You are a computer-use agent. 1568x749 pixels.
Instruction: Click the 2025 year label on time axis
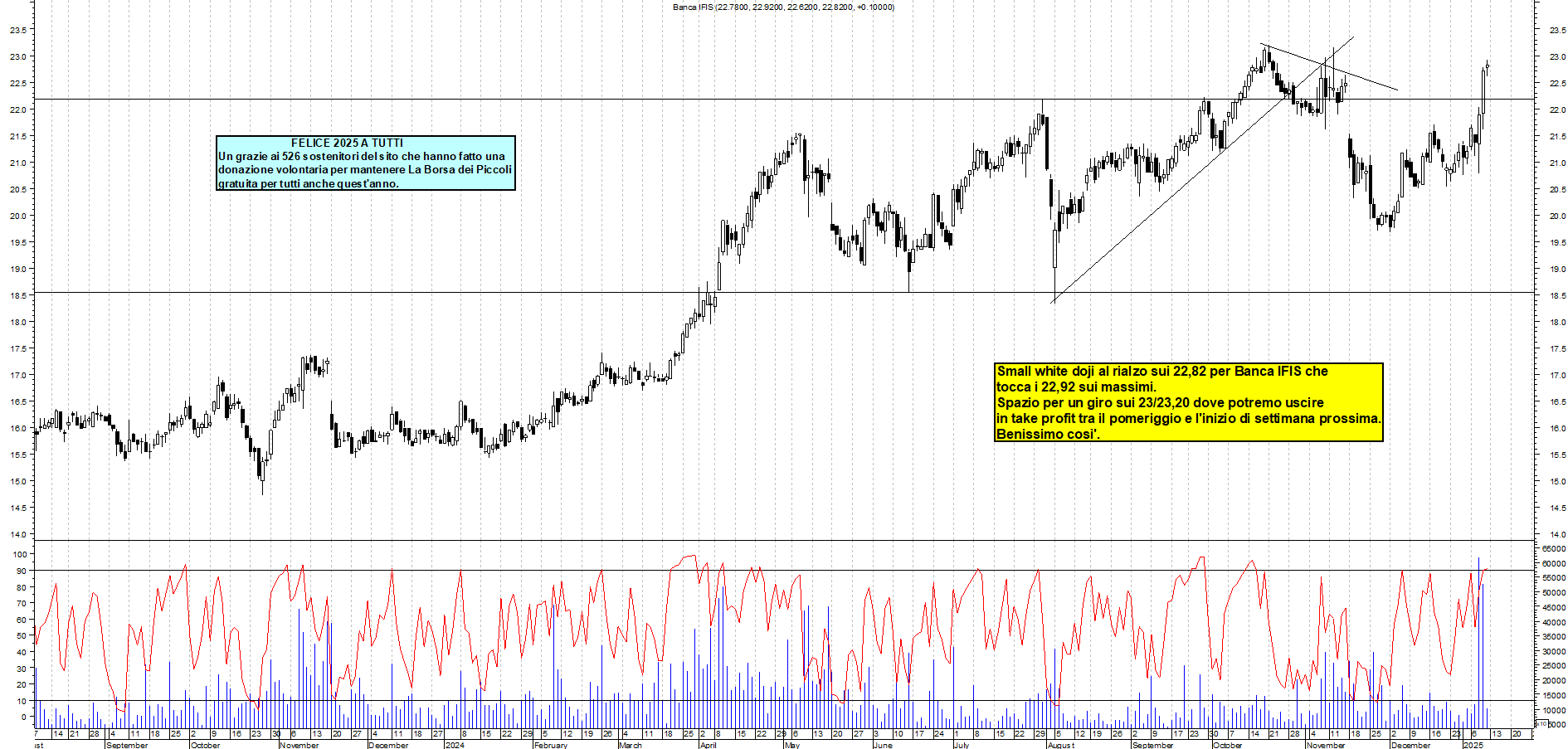(1473, 745)
